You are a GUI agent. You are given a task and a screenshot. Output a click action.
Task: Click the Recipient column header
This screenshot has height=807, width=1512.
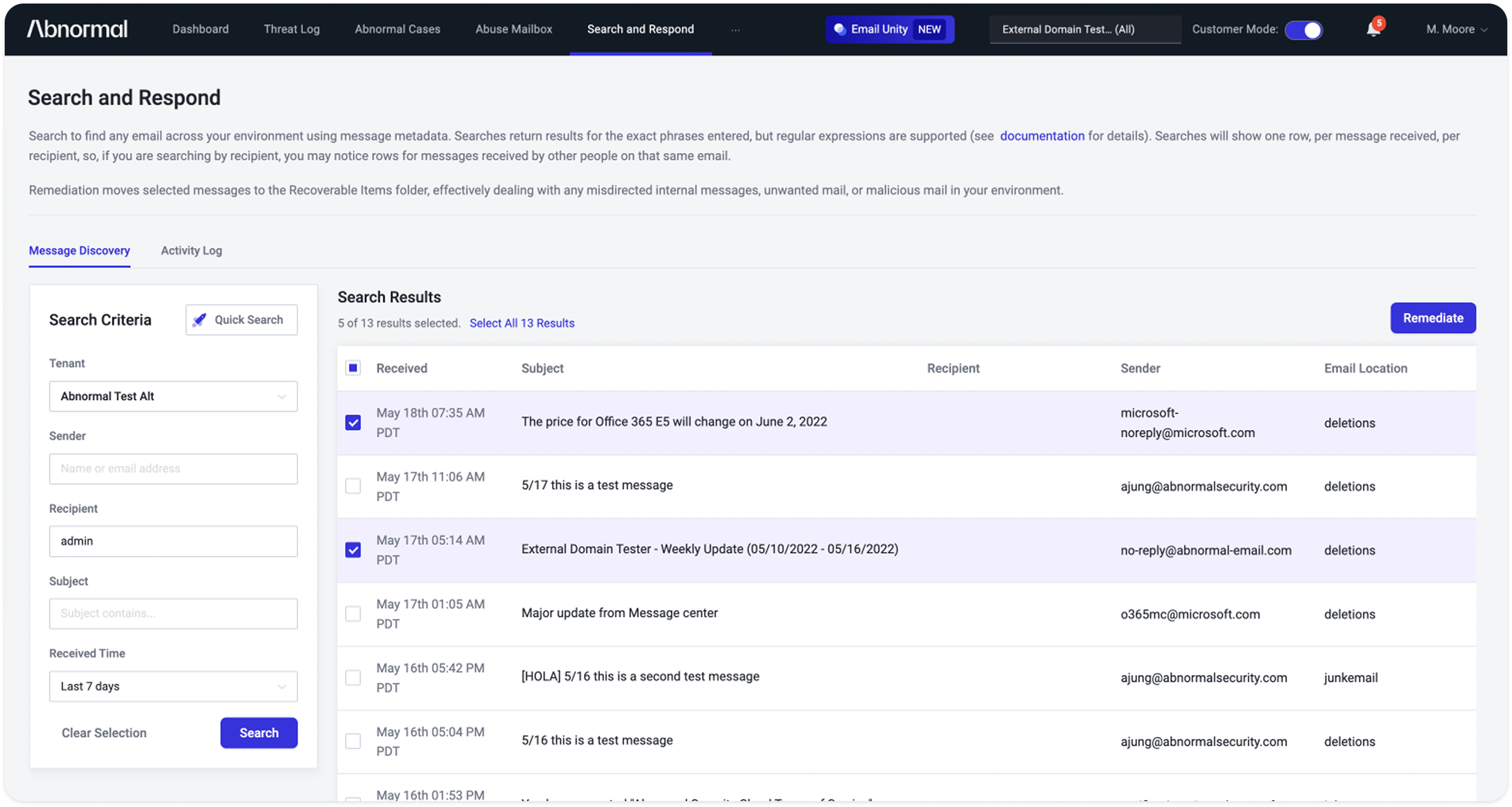point(953,368)
